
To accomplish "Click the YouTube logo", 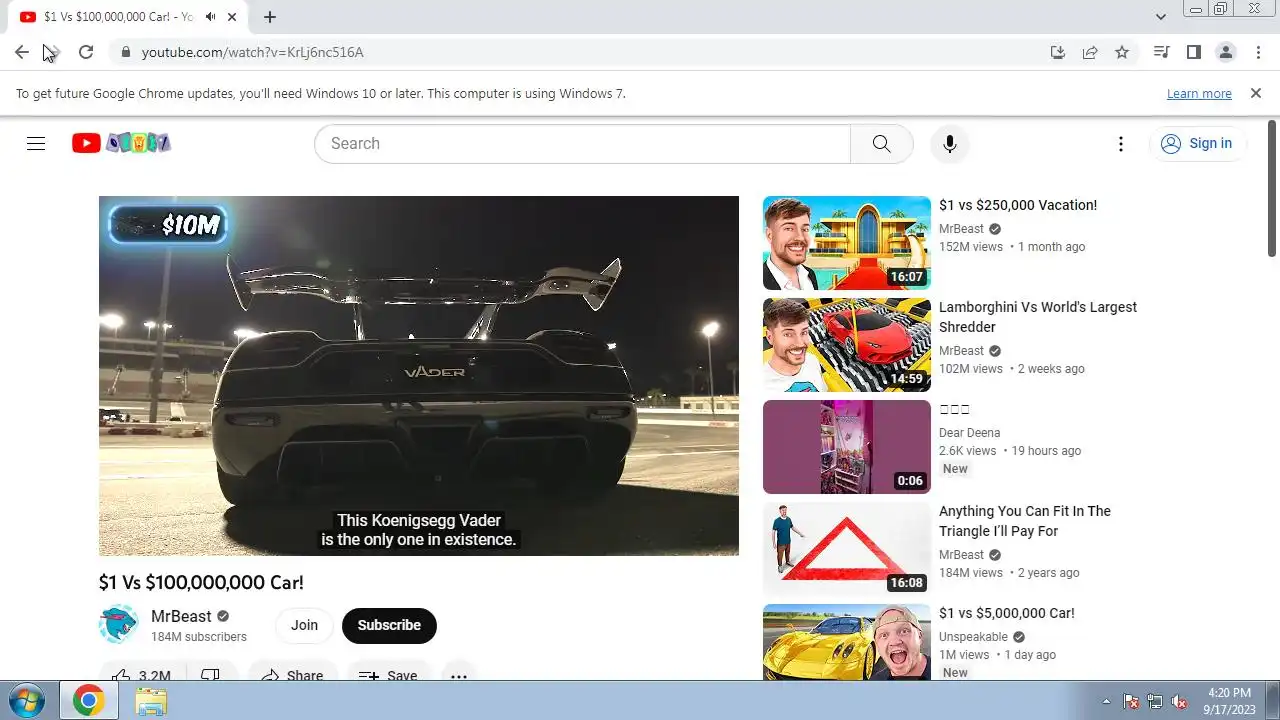I will point(121,143).
